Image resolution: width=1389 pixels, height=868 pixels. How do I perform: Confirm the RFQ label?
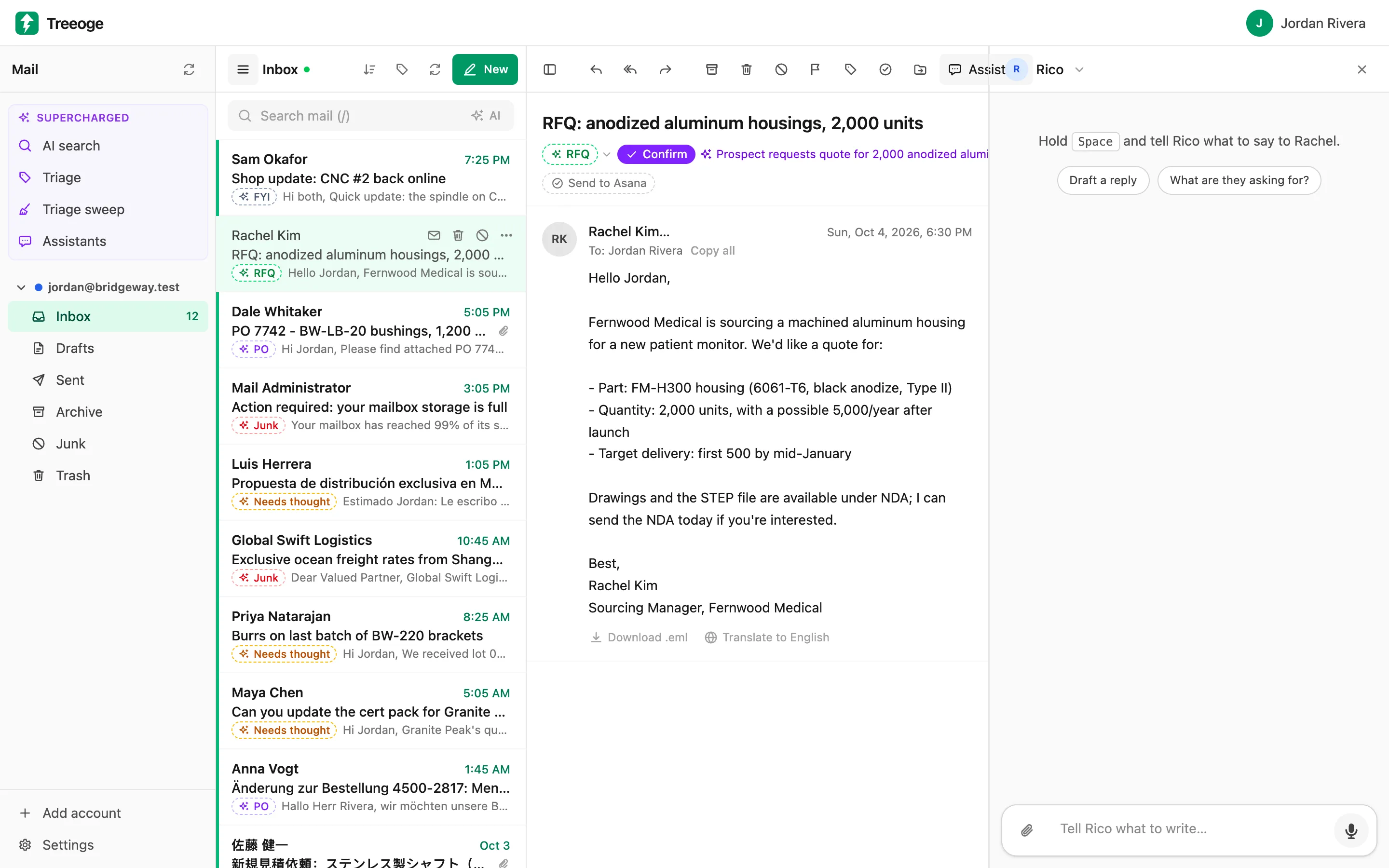tap(656, 154)
